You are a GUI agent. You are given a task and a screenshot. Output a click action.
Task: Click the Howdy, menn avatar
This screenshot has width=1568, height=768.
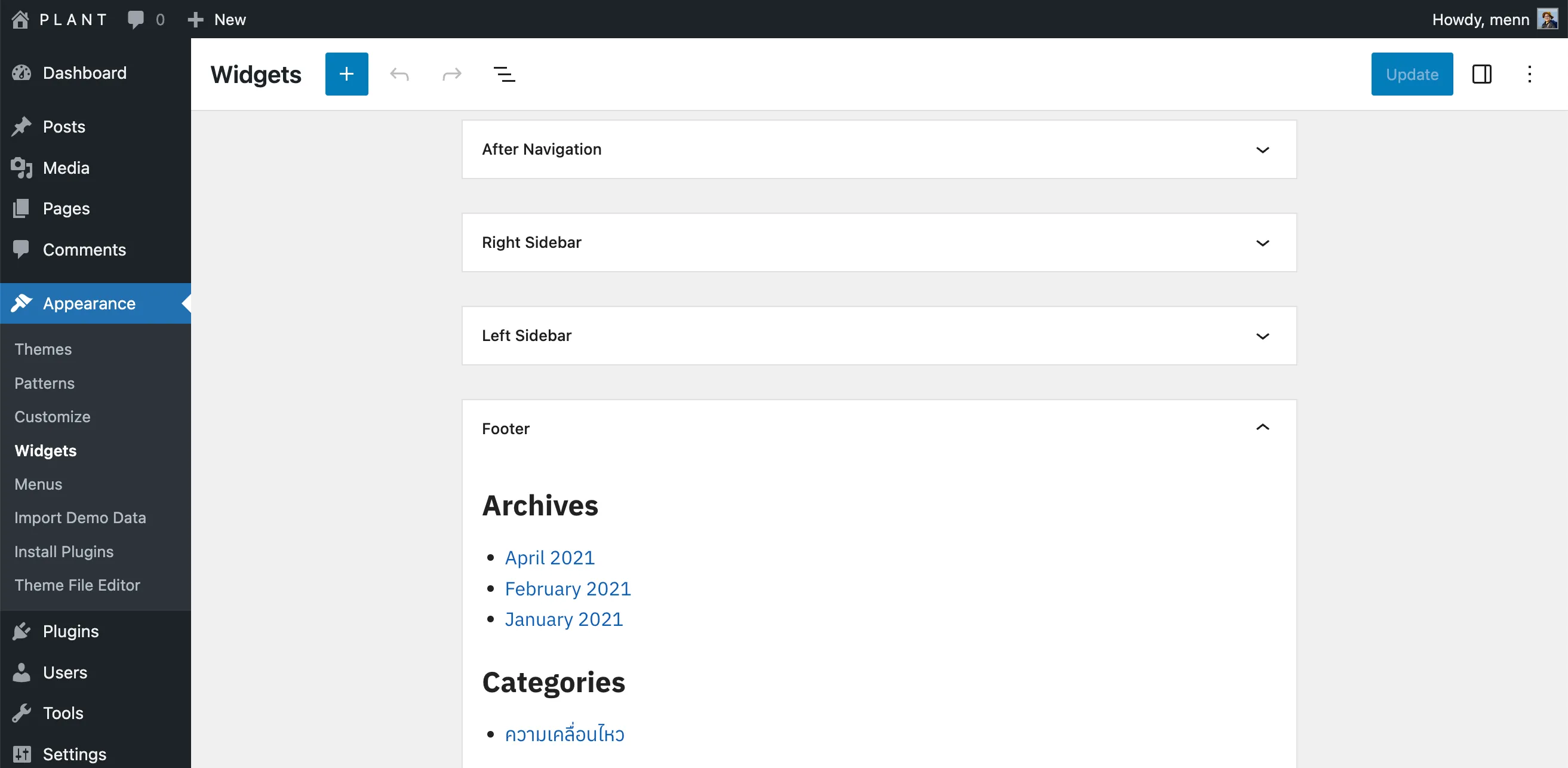click(1549, 19)
